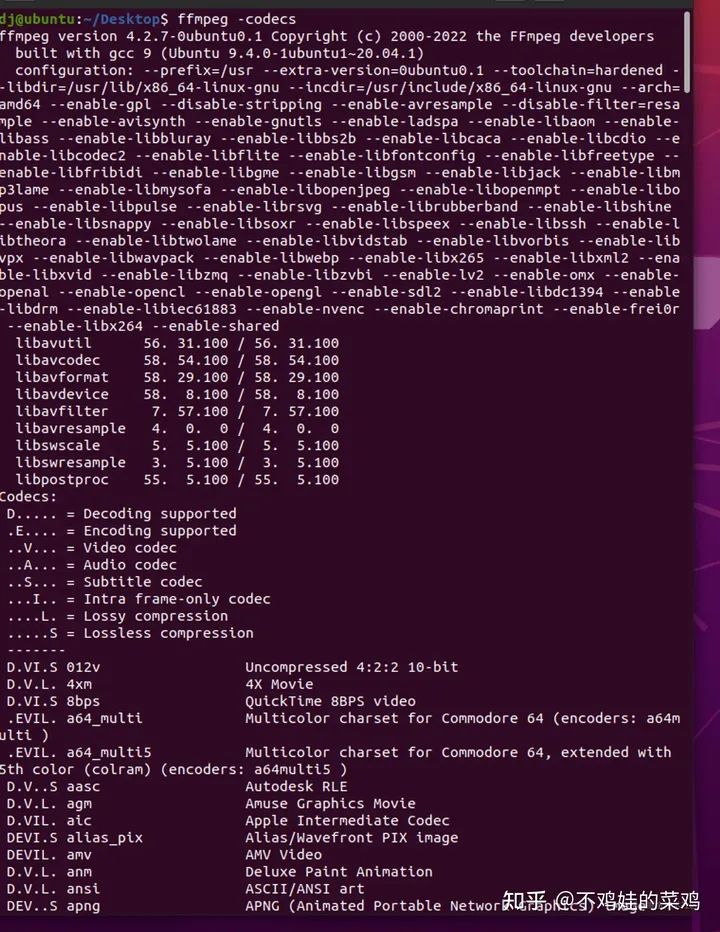This screenshot has width=720, height=932.
Task: Click the terminal scrollbar thumb
Action: [x=687, y=52]
